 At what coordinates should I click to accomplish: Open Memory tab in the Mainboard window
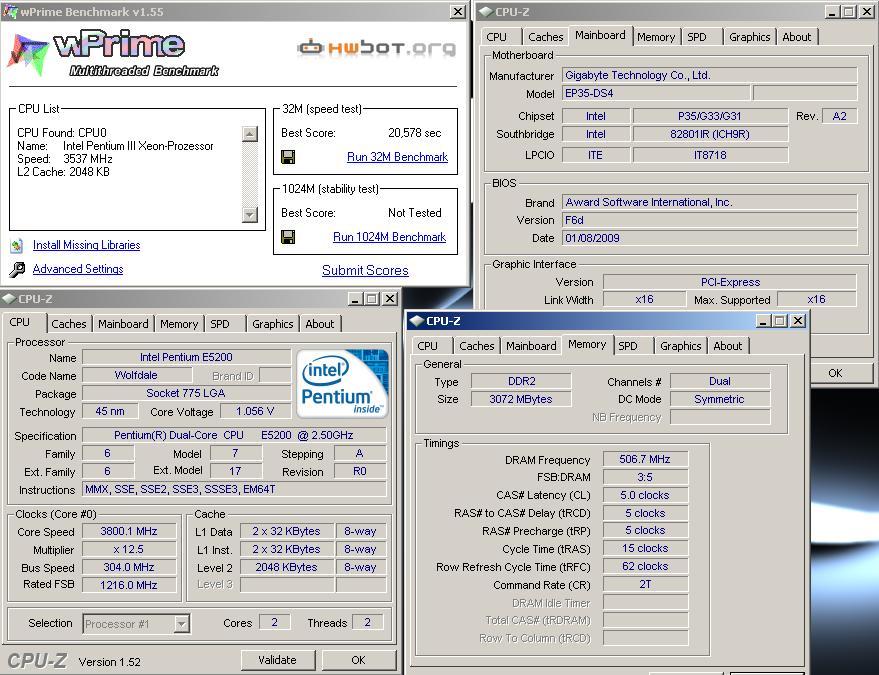tap(656, 36)
